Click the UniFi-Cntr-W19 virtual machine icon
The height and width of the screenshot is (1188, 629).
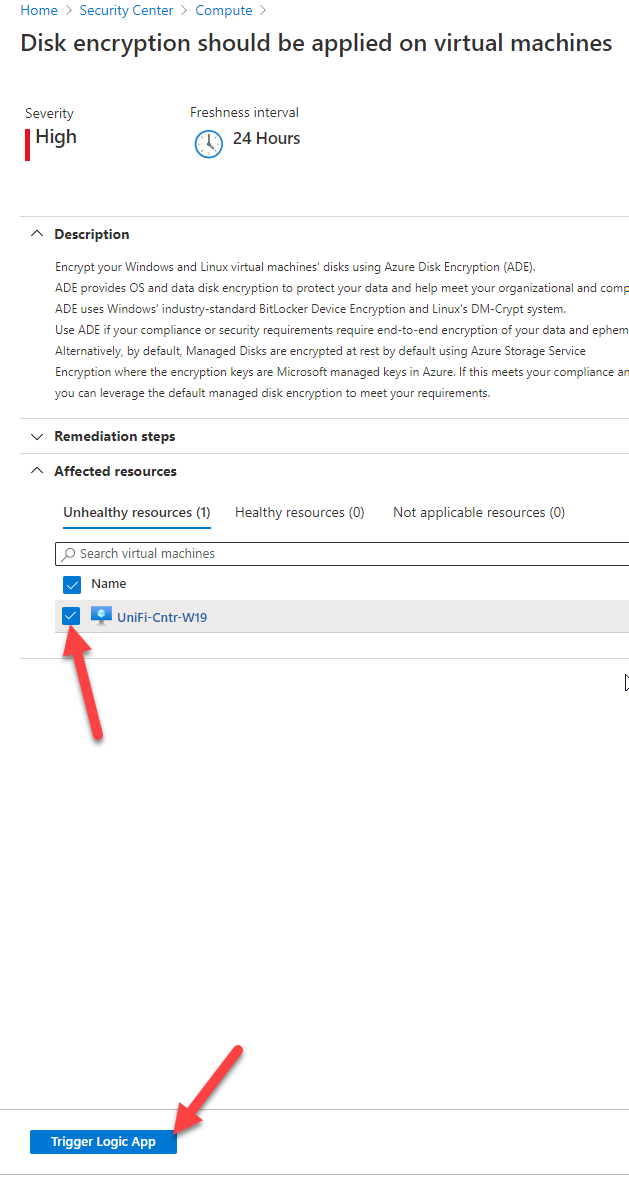click(x=102, y=616)
